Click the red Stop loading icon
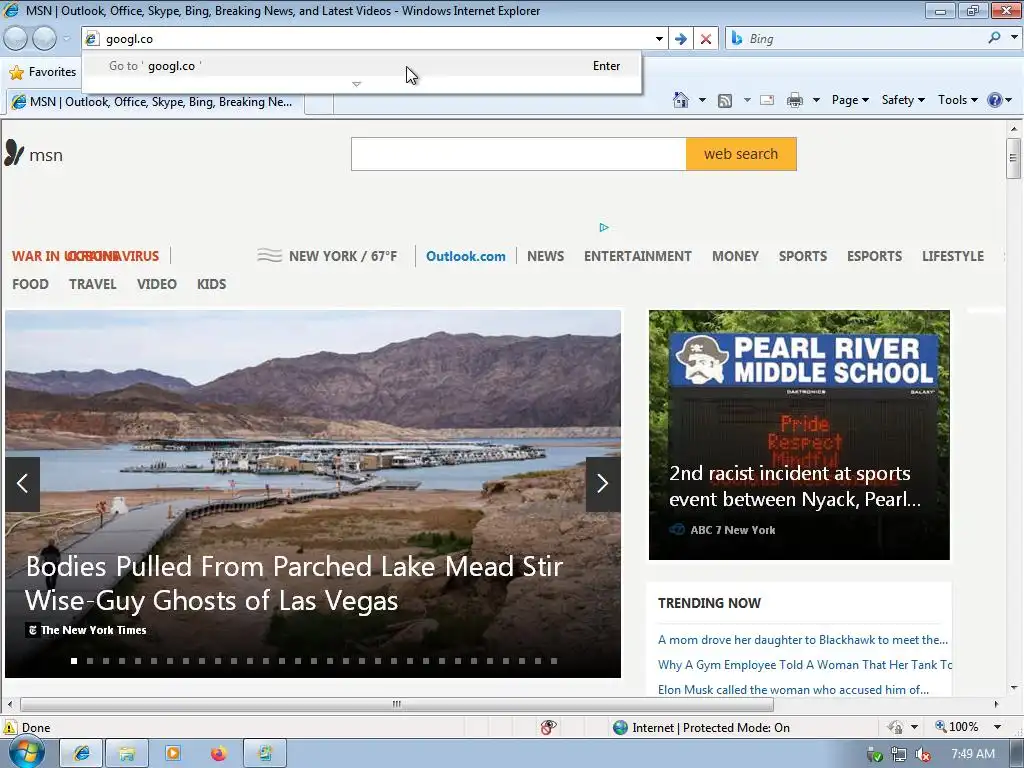The height and width of the screenshot is (768, 1024). [705, 39]
